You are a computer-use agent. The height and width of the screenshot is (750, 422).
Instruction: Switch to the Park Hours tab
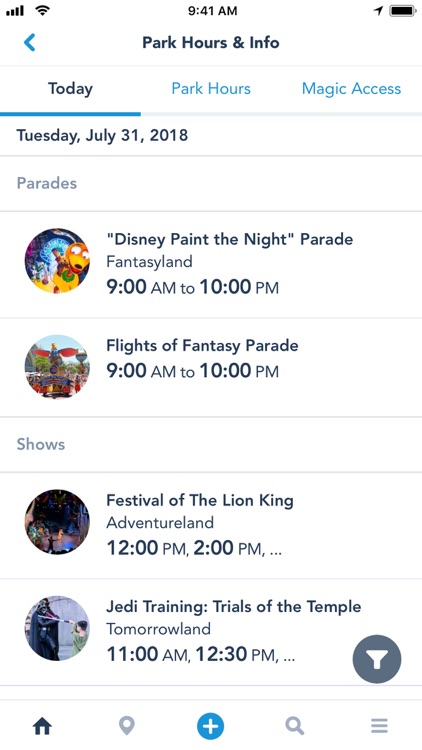(x=211, y=88)
